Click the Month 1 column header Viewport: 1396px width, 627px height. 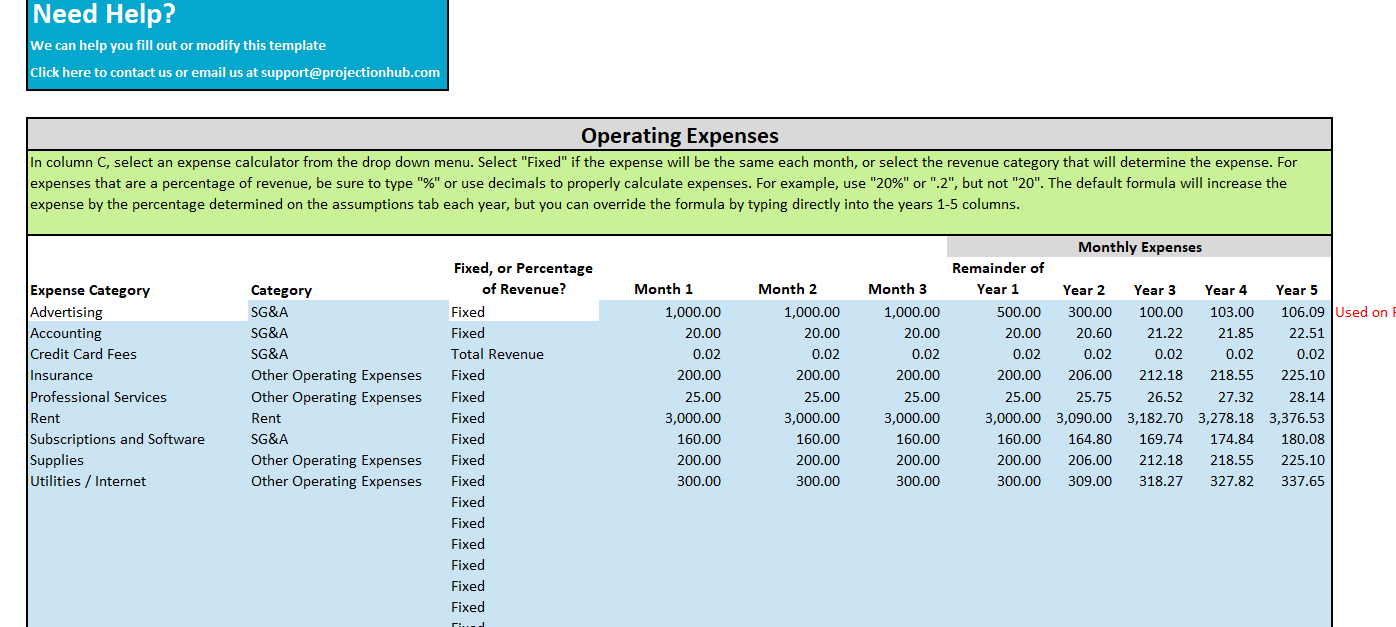(663, 289)
